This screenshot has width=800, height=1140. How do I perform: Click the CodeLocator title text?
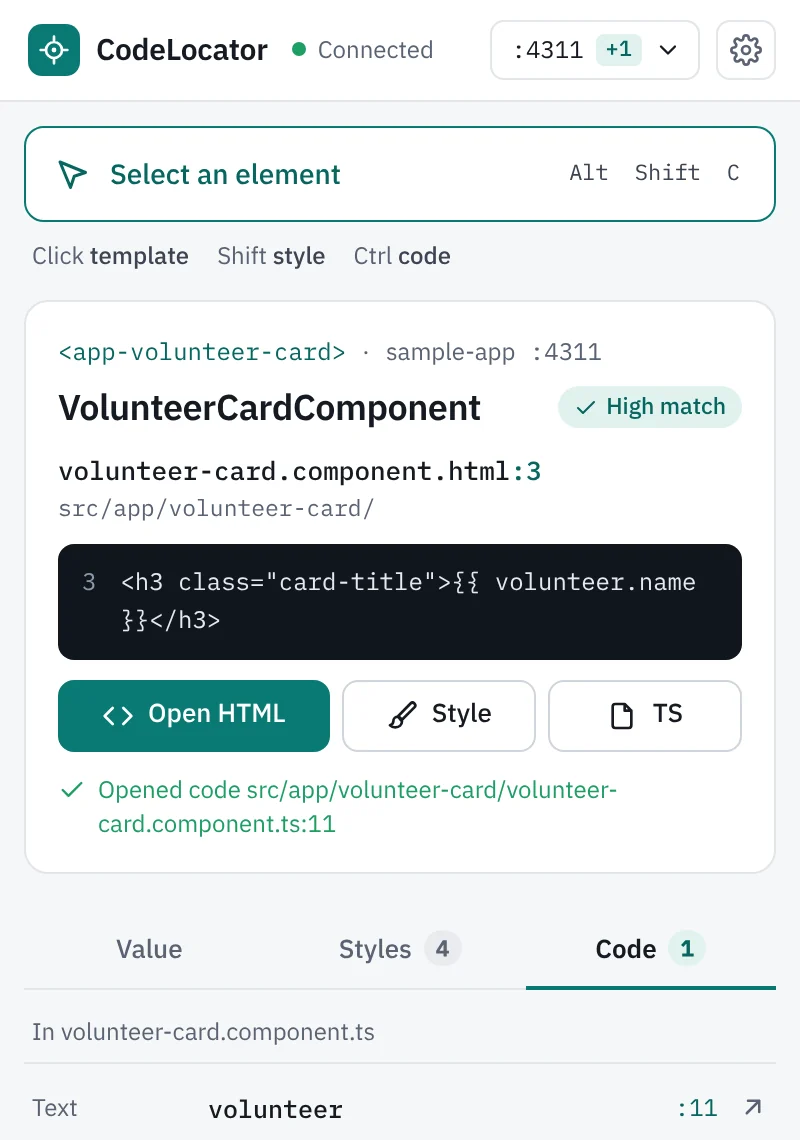tap(182, 50)
